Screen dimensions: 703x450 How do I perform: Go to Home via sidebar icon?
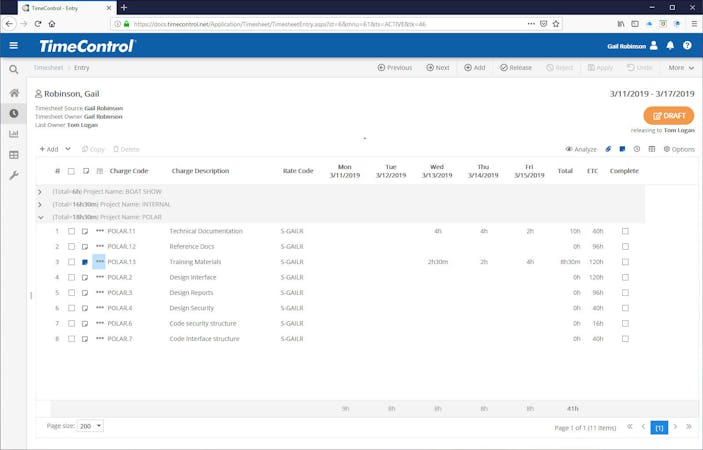[14, 93]
